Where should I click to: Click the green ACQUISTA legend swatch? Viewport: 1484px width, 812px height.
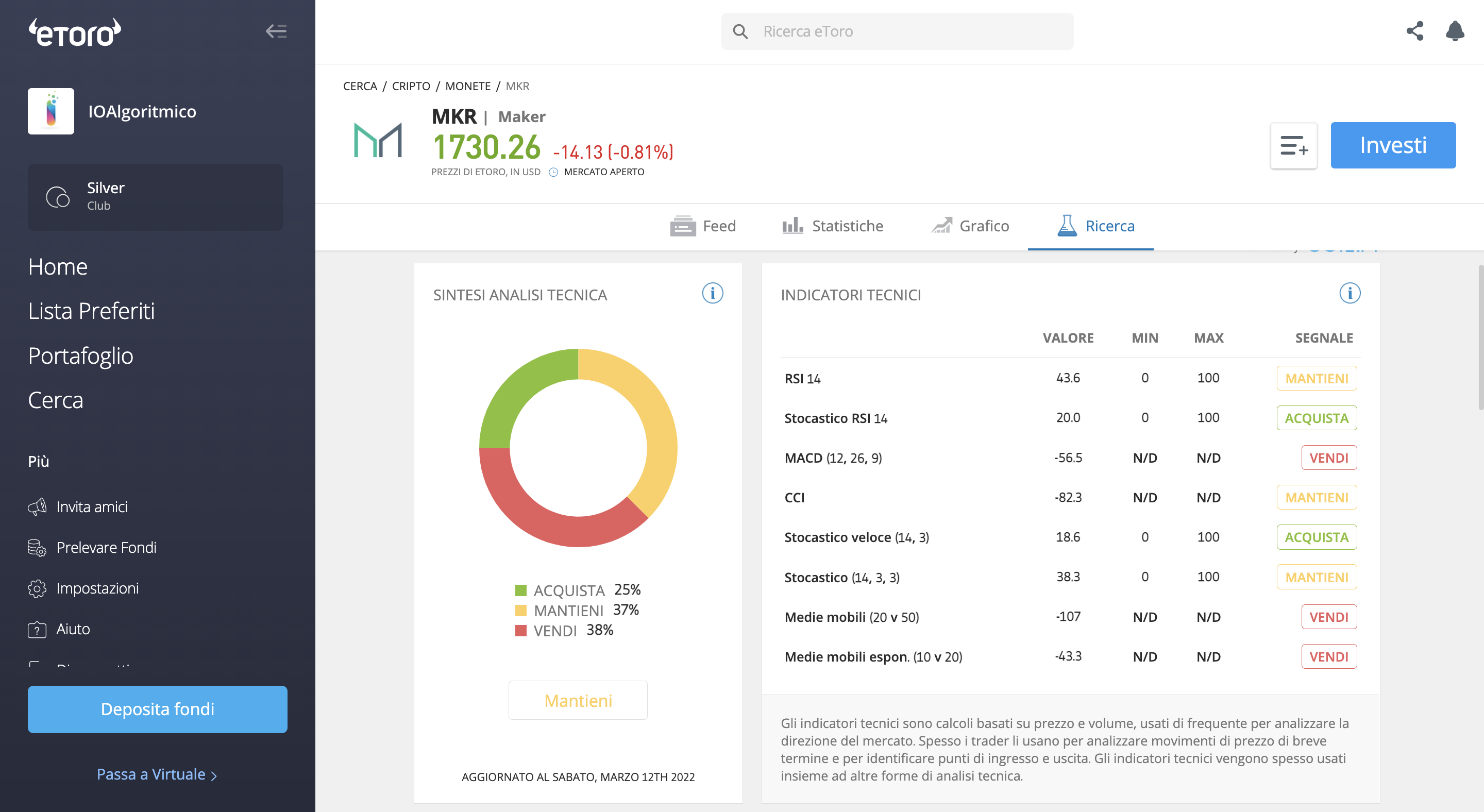click(x=521, y=590)
